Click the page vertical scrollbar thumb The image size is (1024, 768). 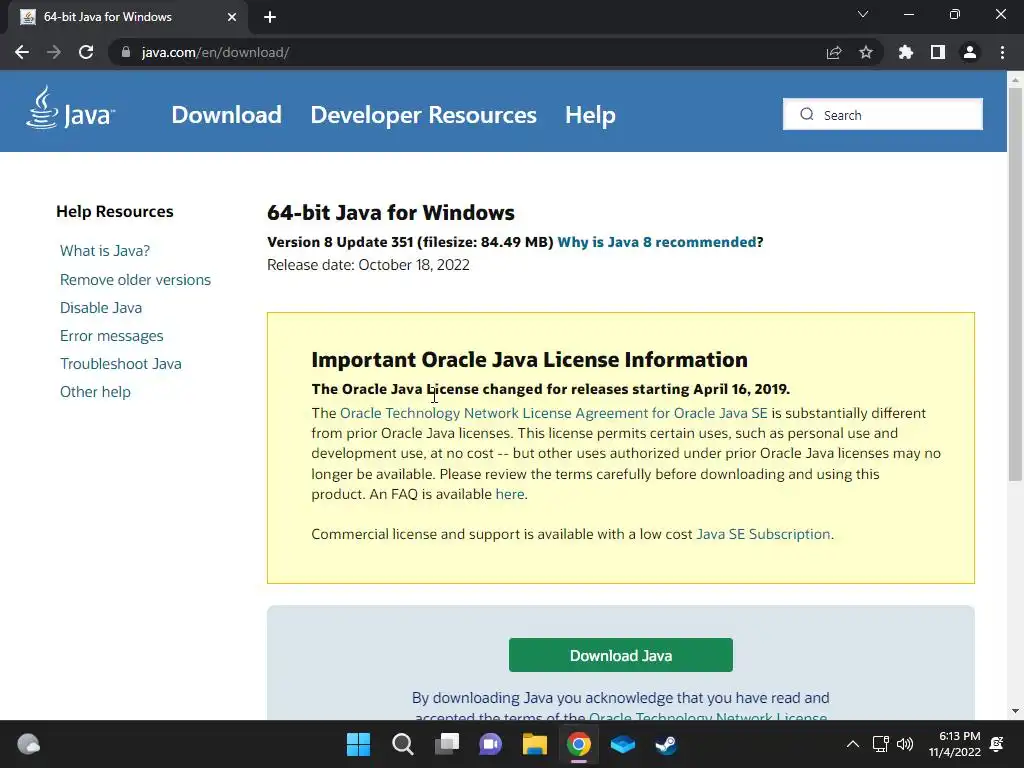[x=1015, y=284]
